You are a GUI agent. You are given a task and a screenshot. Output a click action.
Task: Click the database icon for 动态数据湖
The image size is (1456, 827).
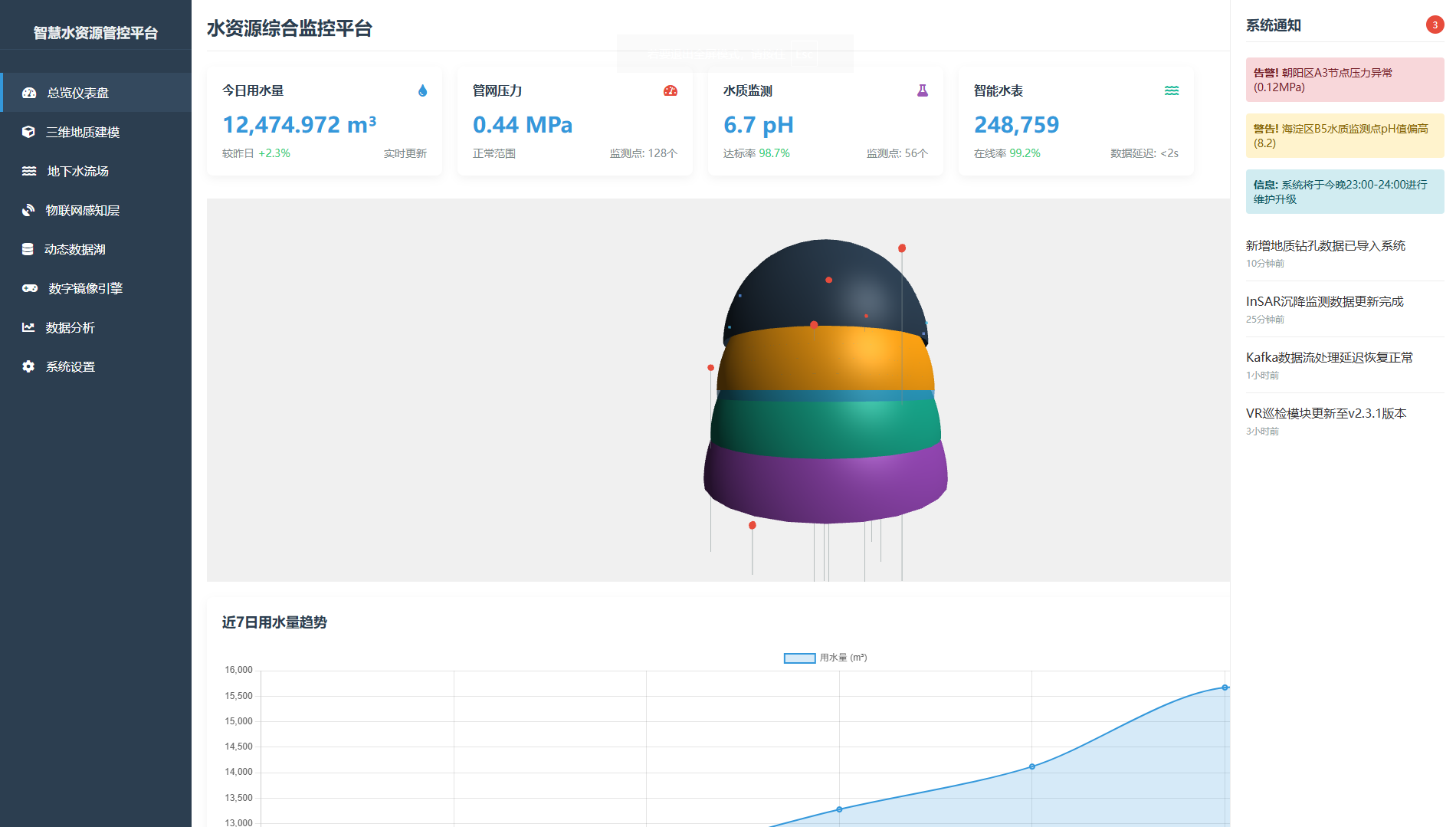tap(28, 249)
